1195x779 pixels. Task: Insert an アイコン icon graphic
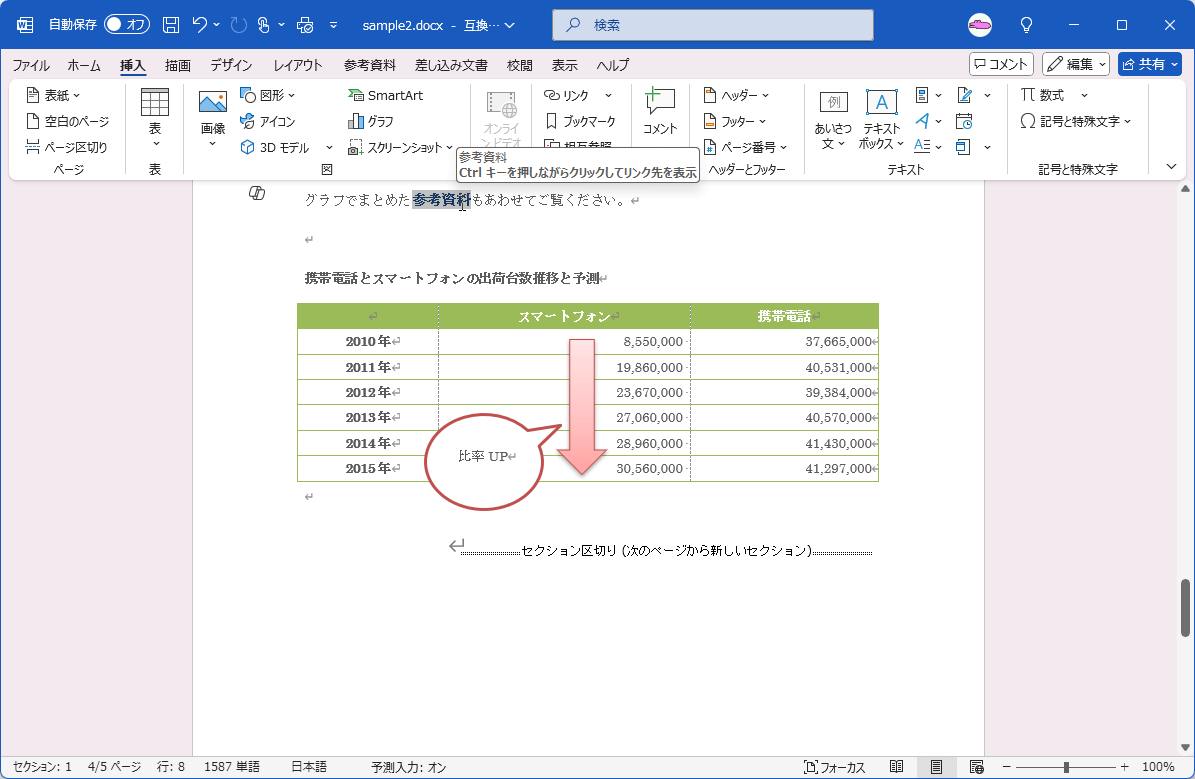click(268, 121)
